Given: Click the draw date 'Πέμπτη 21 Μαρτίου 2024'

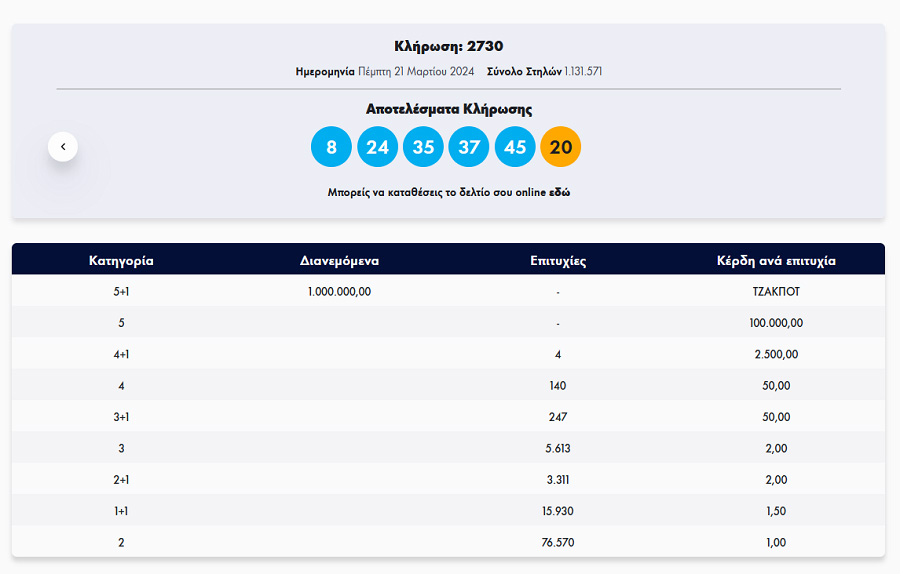Looking at the screenshot, I should (x=416, y=72).
